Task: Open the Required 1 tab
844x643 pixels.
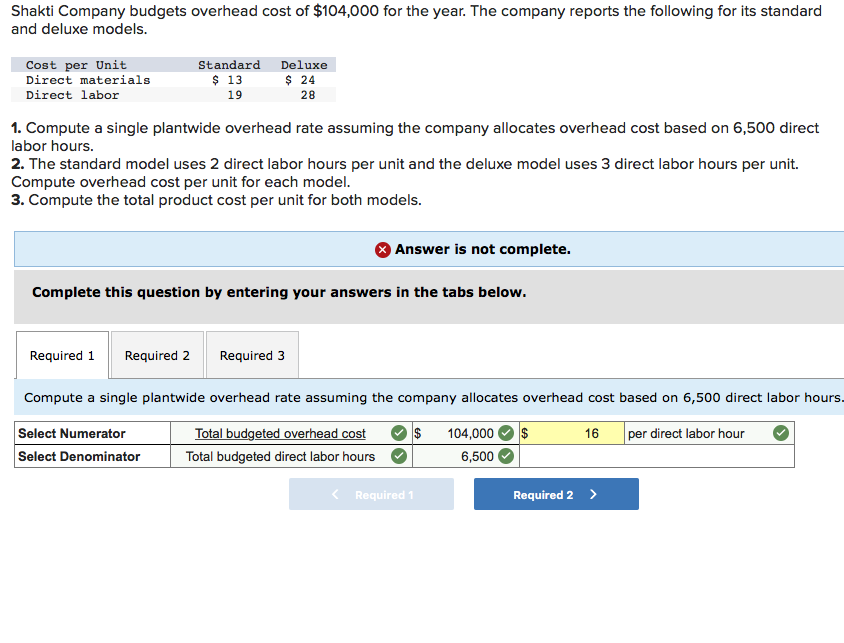Action: 62,355
